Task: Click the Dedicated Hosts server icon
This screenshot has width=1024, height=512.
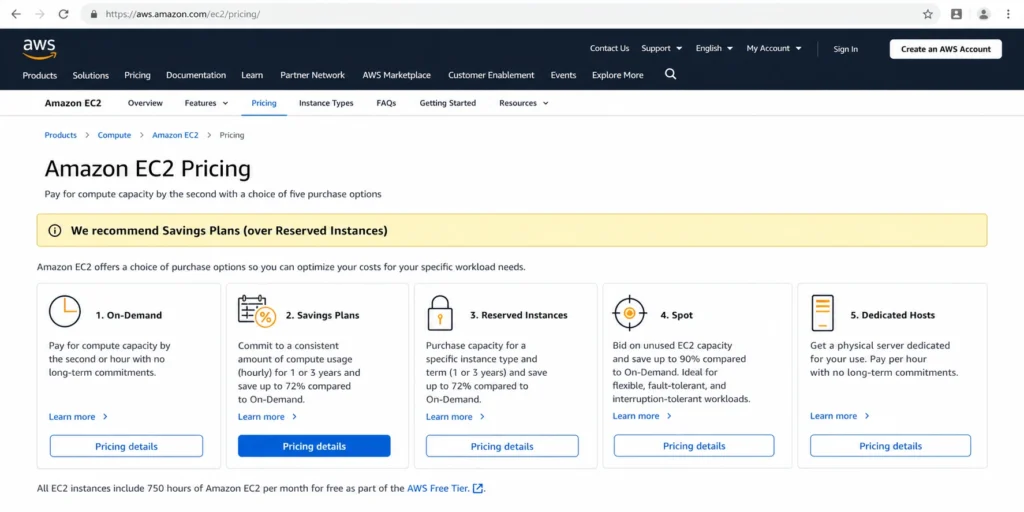Action: pyautogui.click(x=822, y=313)
